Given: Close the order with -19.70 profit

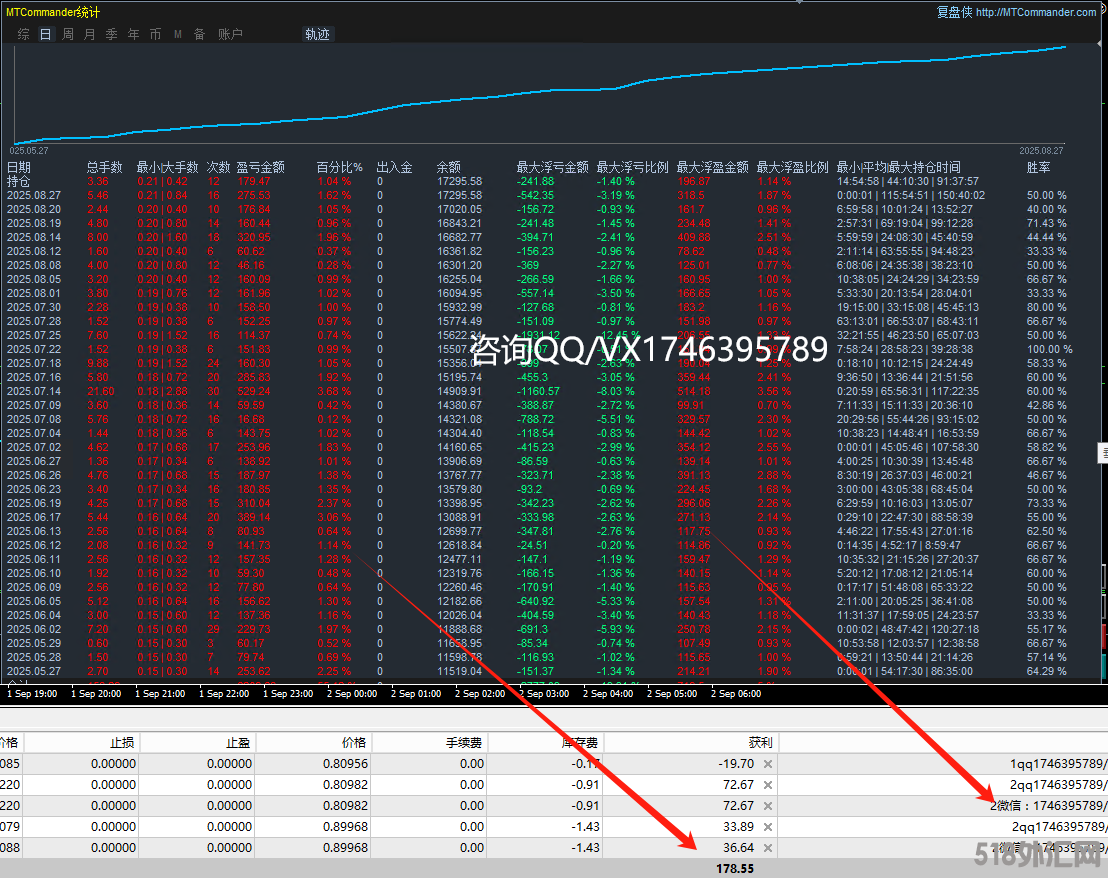Looking at the screenshot, I should pos(767,764).
